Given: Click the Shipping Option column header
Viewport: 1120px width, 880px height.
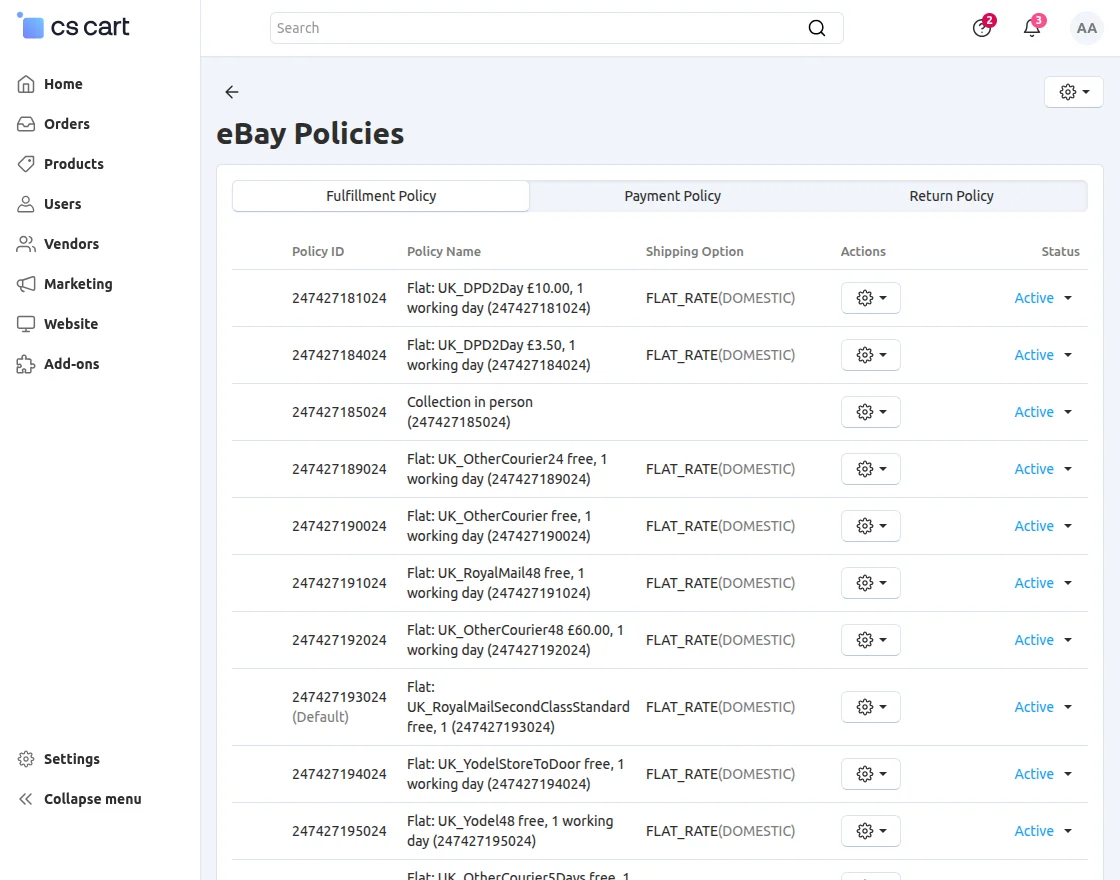Looking at the screenshot, I should pos(694,251).
